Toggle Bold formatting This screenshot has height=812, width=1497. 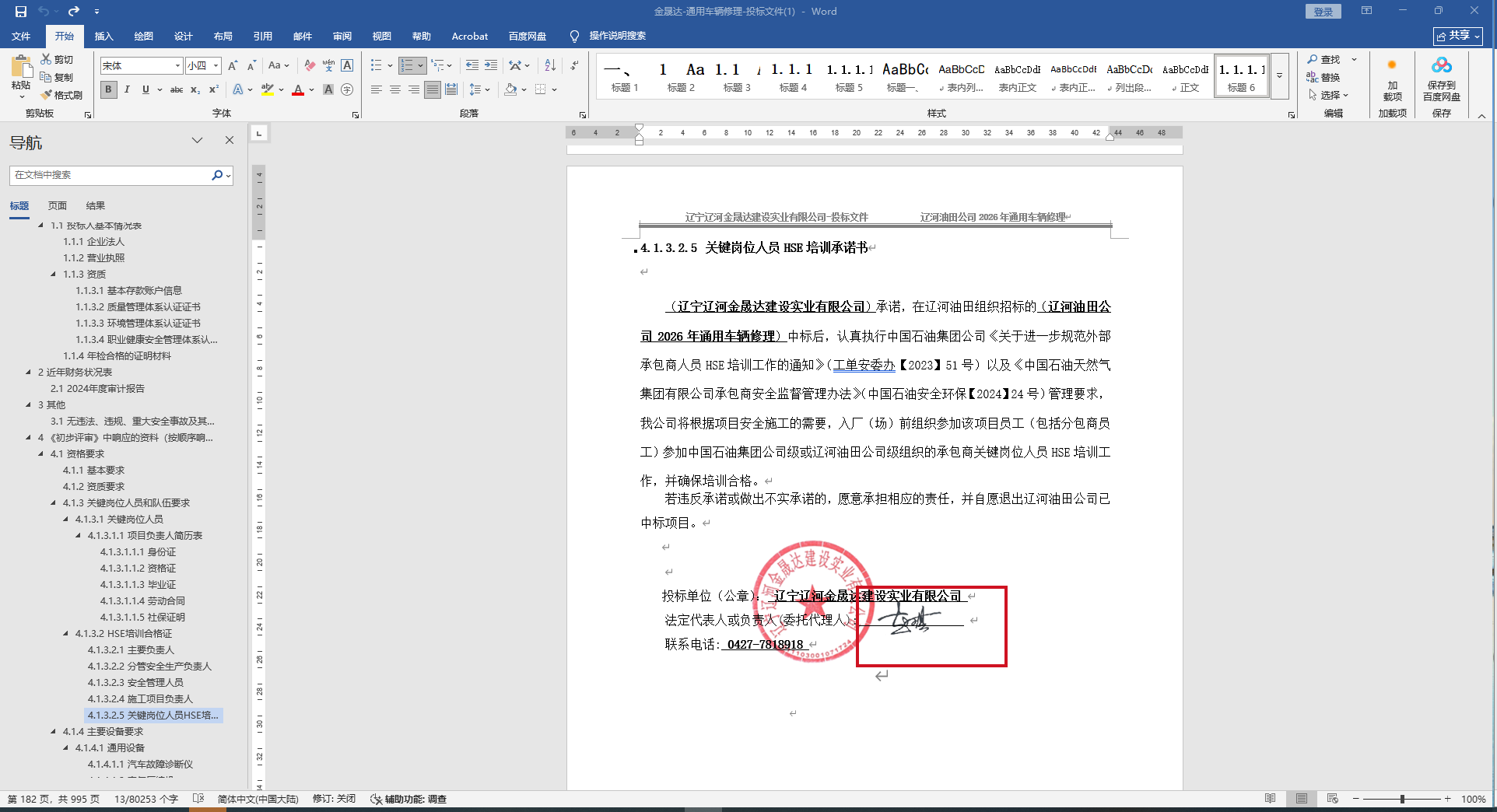click(x=108, y=89)
